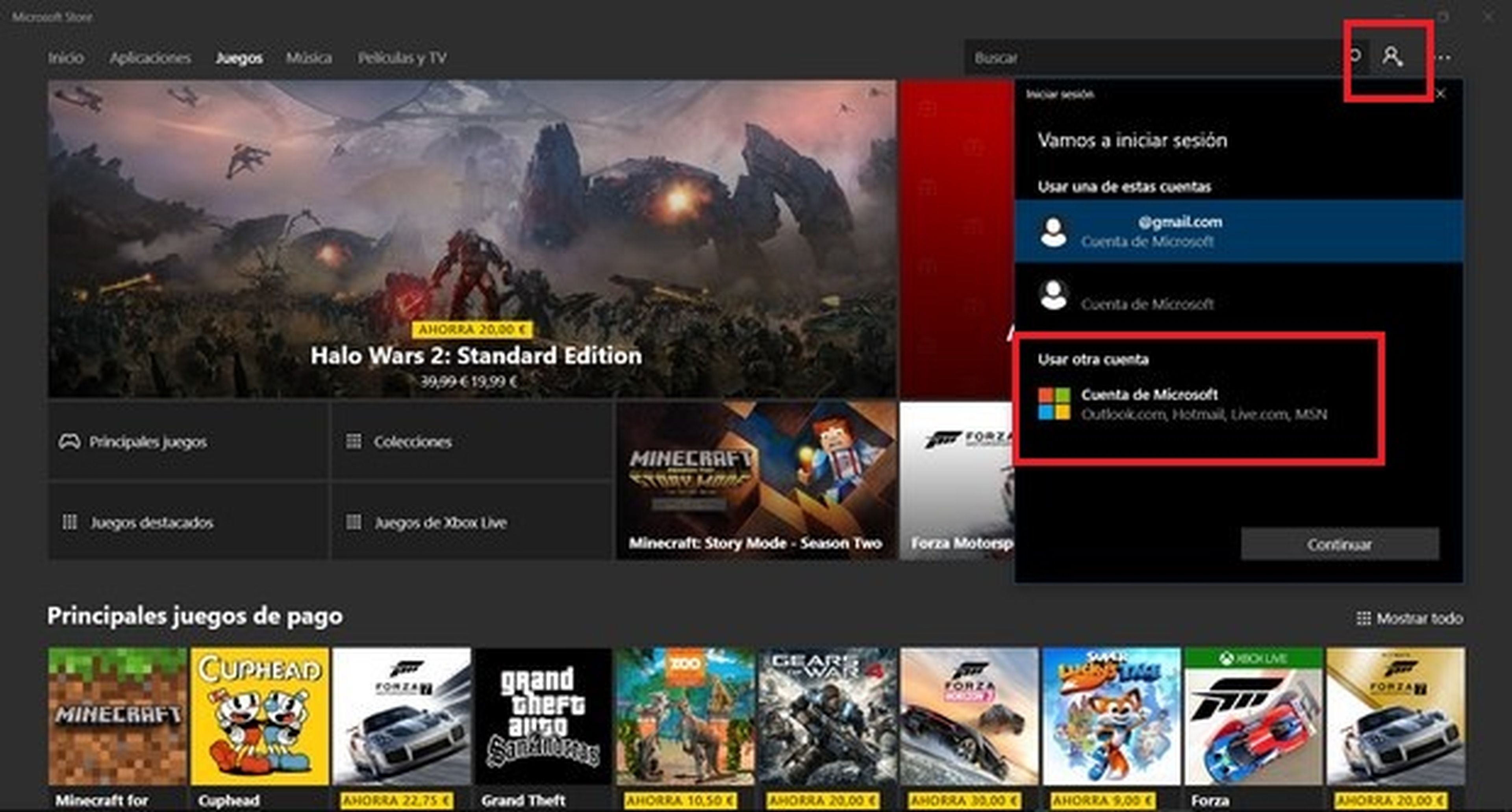Click the AHORRA 10,50 € label
The height and width of the screenshot is (812, 1512).
(680, 801)
